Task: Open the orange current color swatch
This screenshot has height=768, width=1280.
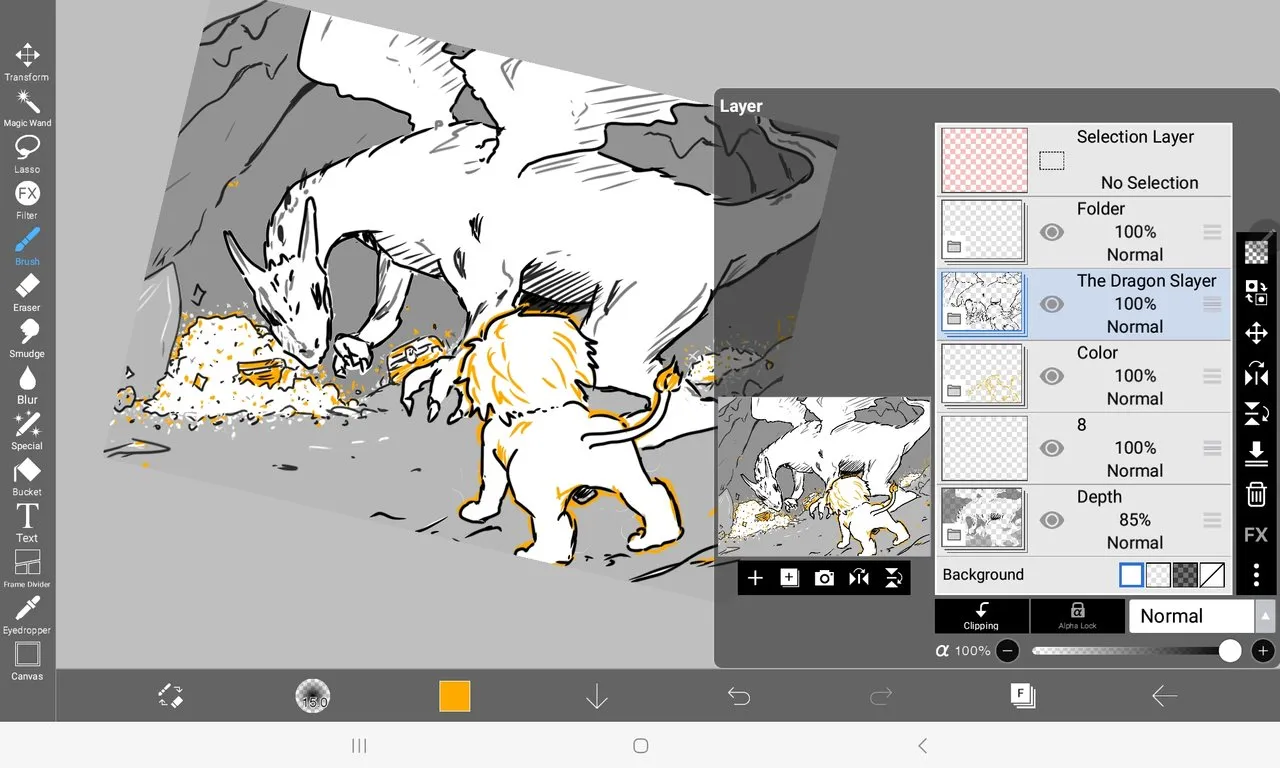Action: [x=455, y=696]
